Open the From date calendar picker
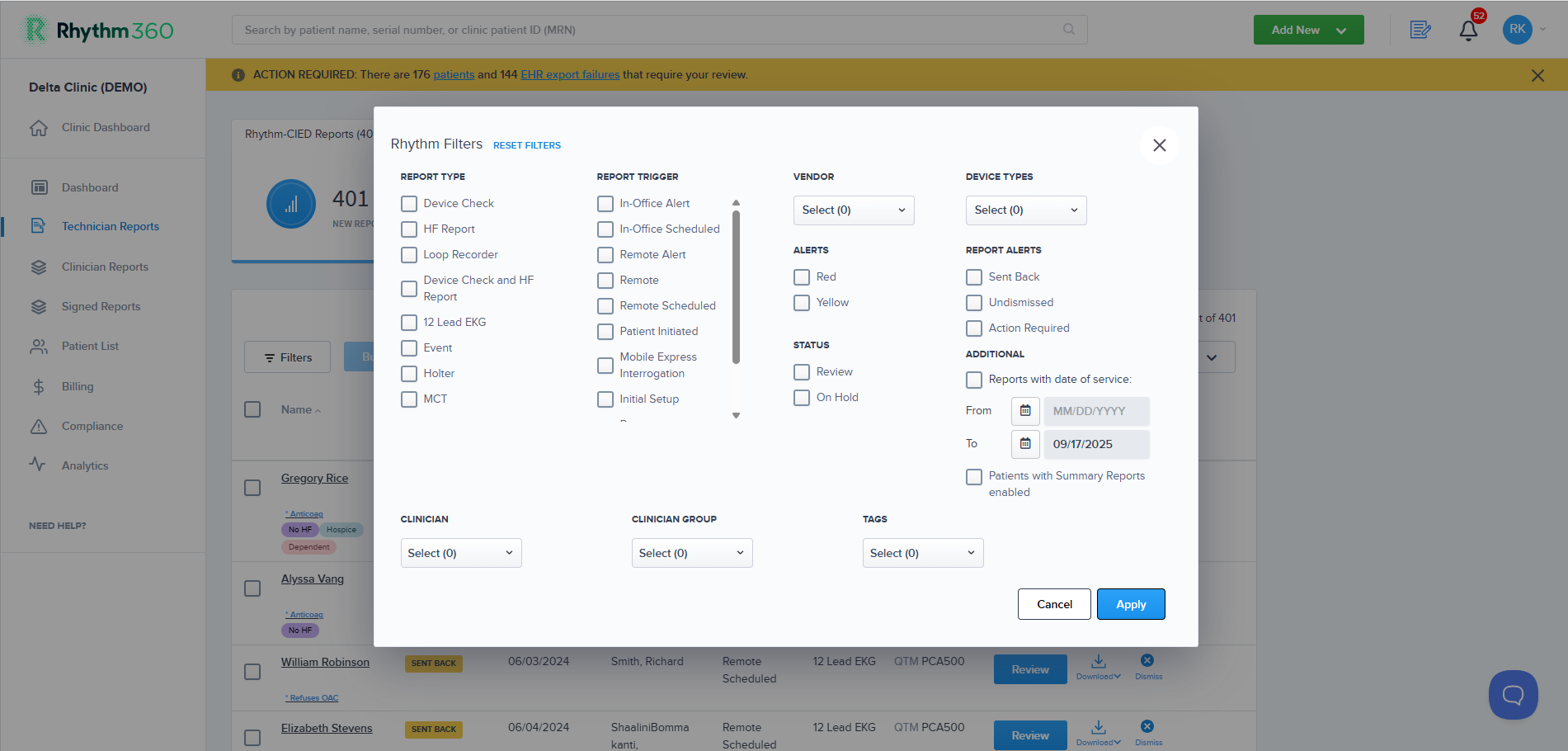The height and width of the screenshot is (751, 1568). (1025, 411)
